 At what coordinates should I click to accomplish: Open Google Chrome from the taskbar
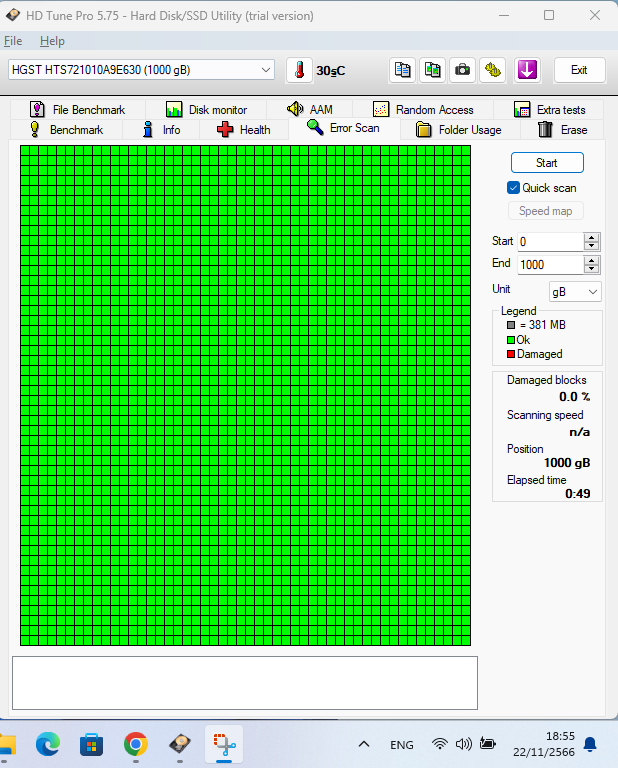[x=136, y=744]
